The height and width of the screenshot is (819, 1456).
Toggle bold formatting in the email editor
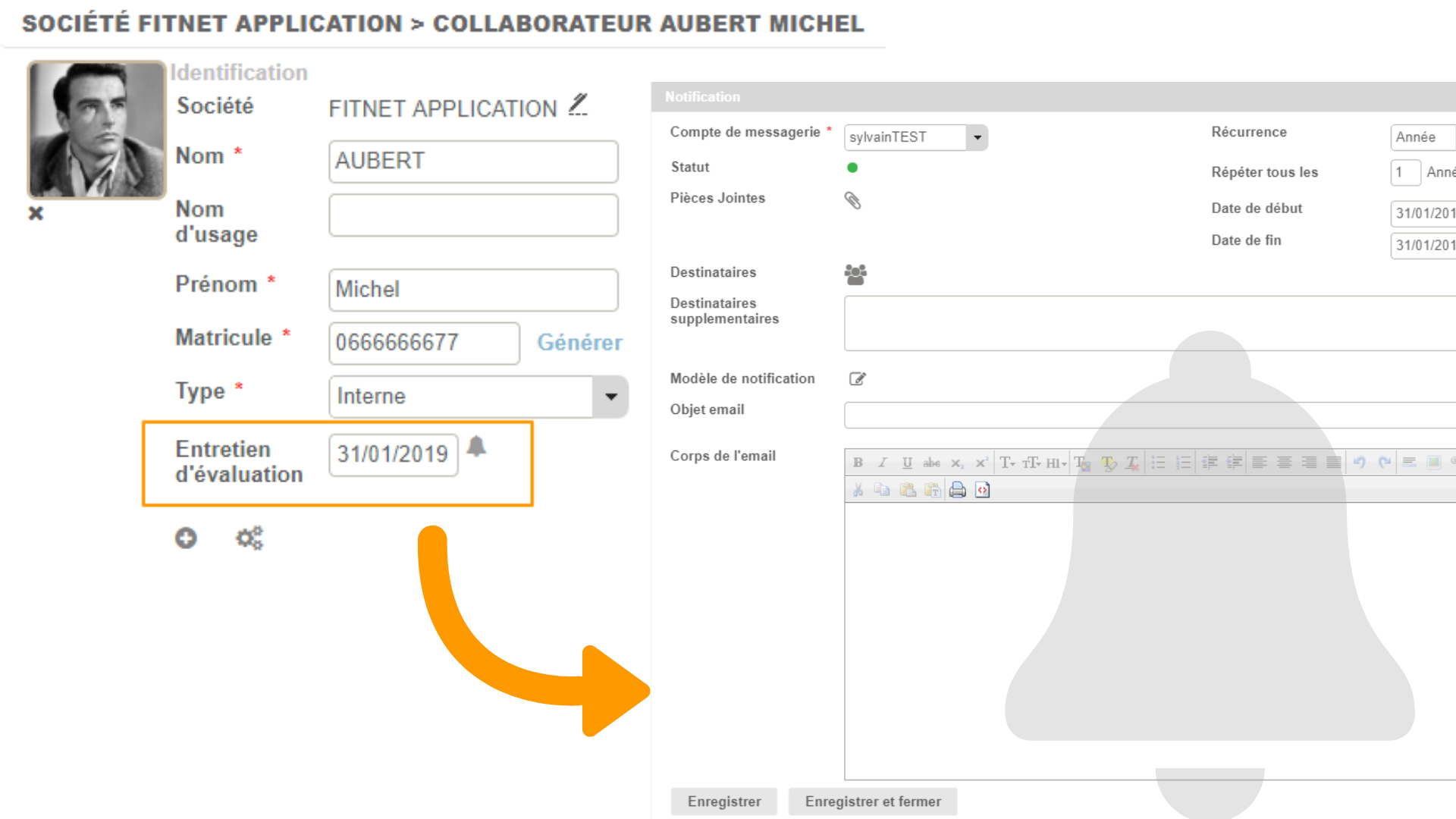pos(858,463)
